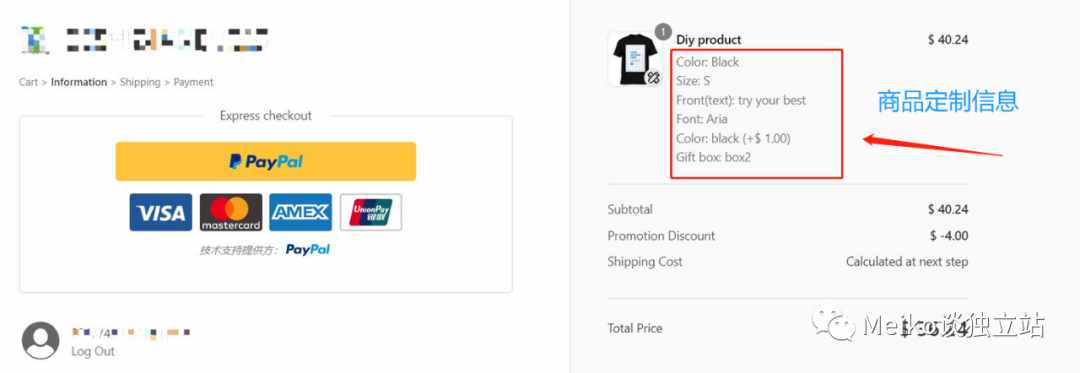Select the VISA card icon
Image resolution: width=1080 pixels, height=373 pixels.
click(x=160, y=212)
